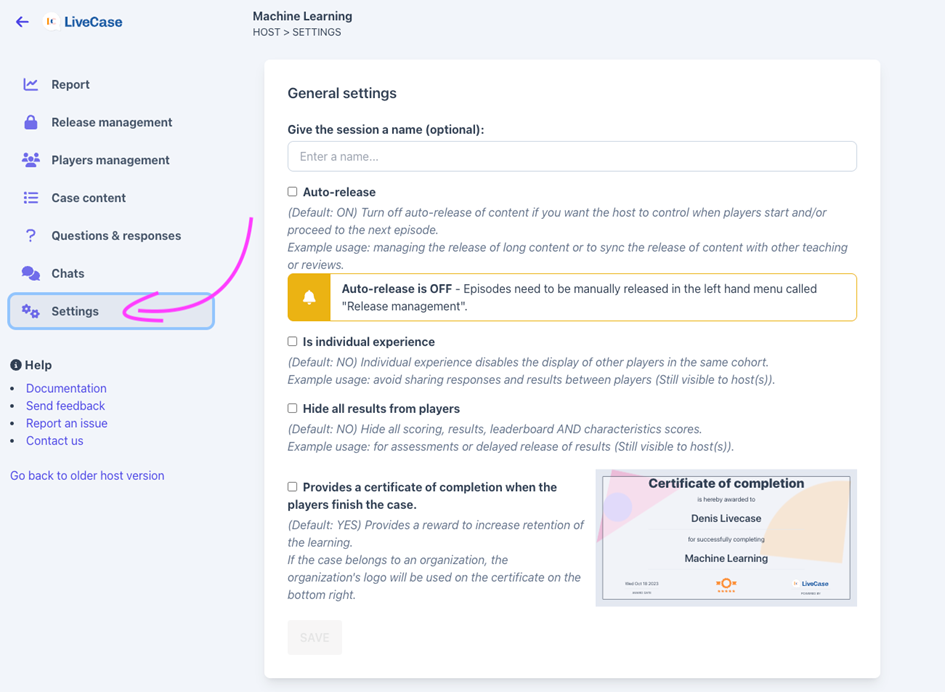Click Go back to older host version

tap(87, 476)
